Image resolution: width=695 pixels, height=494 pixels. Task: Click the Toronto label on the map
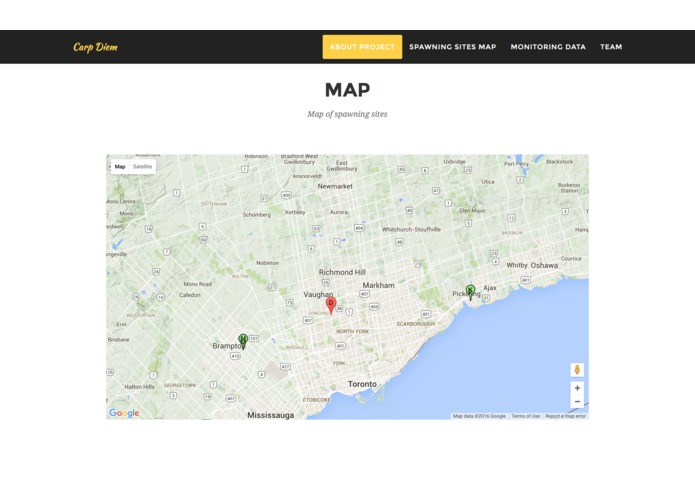tap(362, 384)
